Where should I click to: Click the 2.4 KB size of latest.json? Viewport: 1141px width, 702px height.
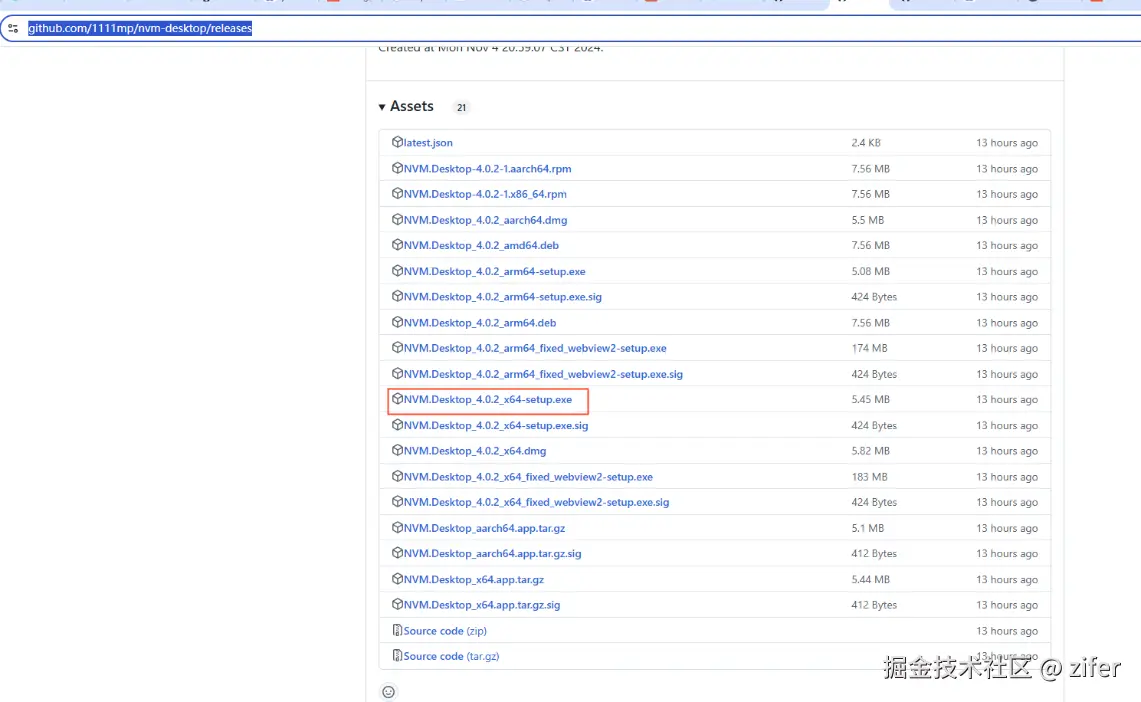pos(866,143)
